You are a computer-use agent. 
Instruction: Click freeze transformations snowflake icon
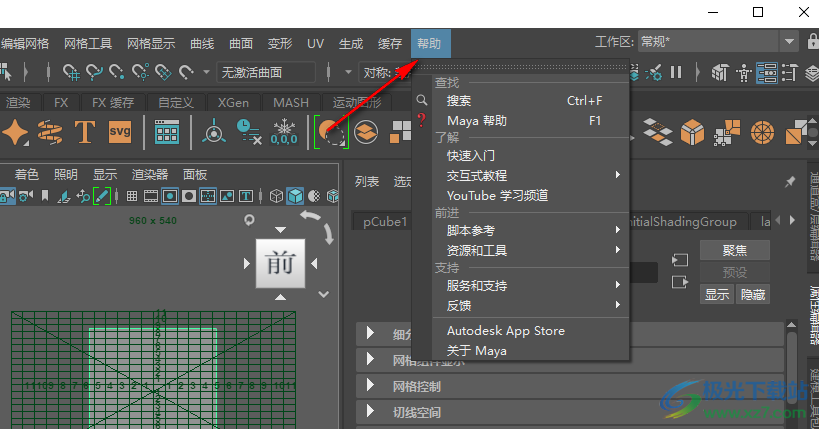284,132
